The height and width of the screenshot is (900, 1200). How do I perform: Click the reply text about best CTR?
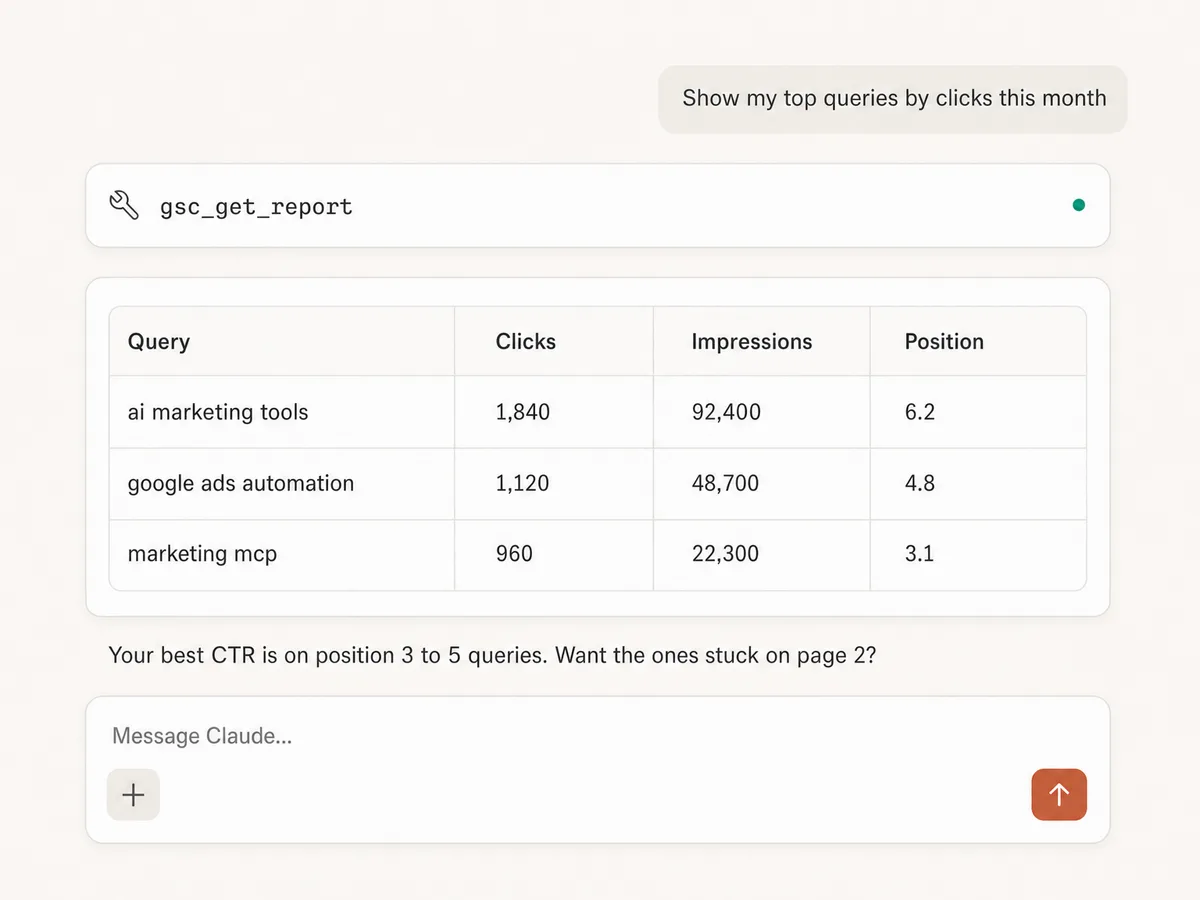492,656
